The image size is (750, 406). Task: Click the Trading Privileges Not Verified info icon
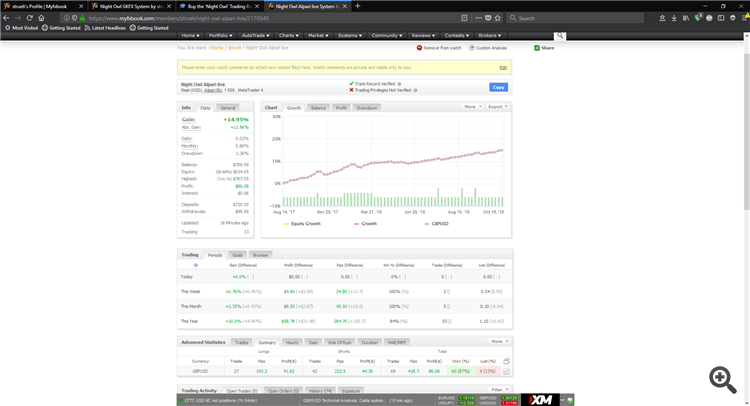click(x=415, y=90)
